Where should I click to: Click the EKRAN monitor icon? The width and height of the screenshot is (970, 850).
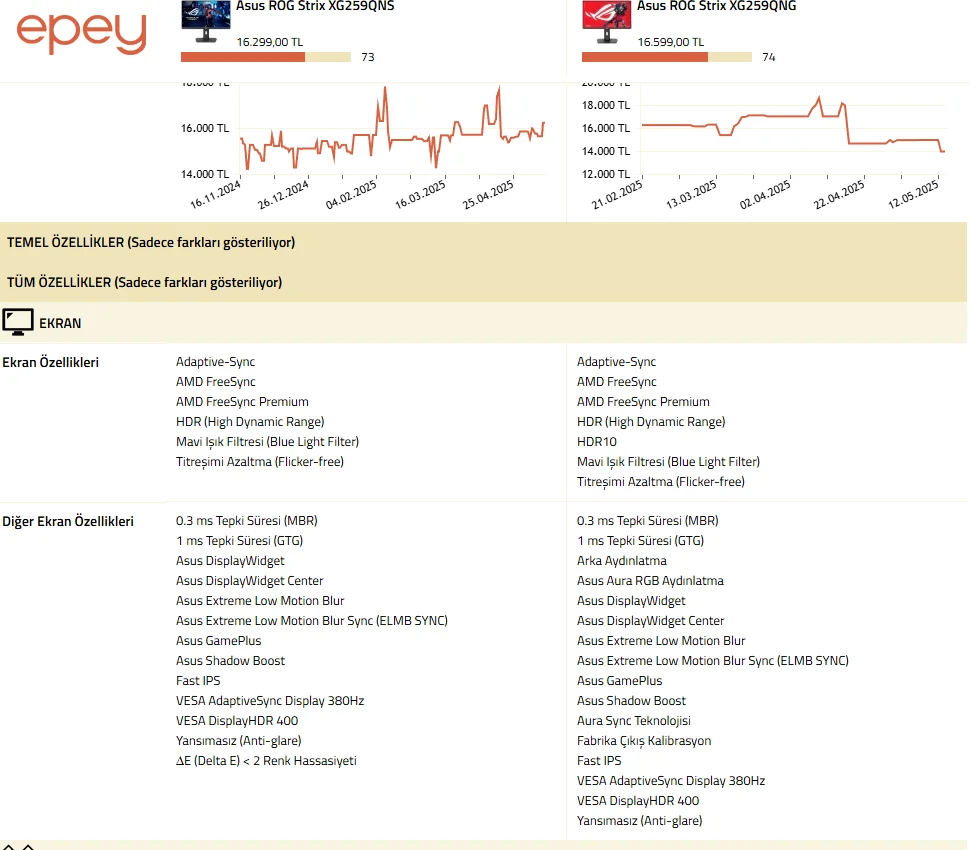18,323
